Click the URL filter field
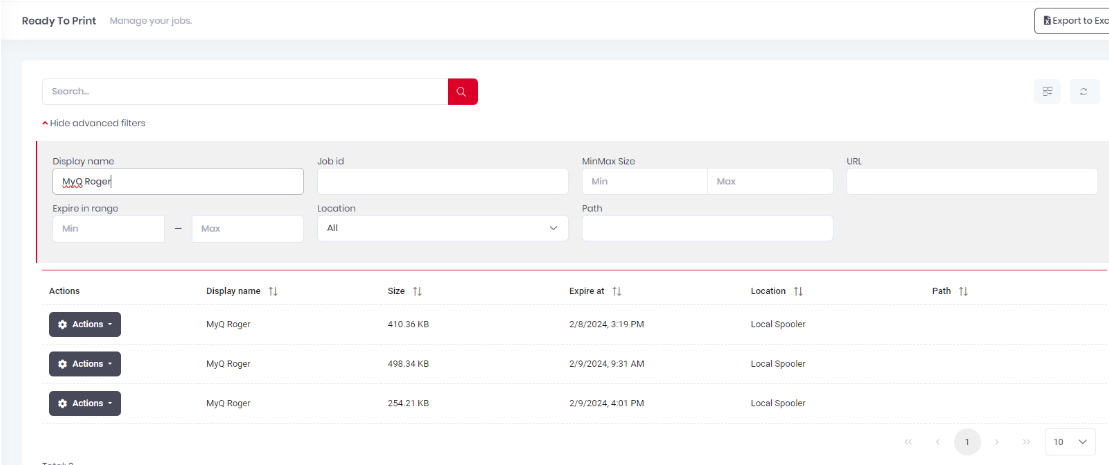 972,181
